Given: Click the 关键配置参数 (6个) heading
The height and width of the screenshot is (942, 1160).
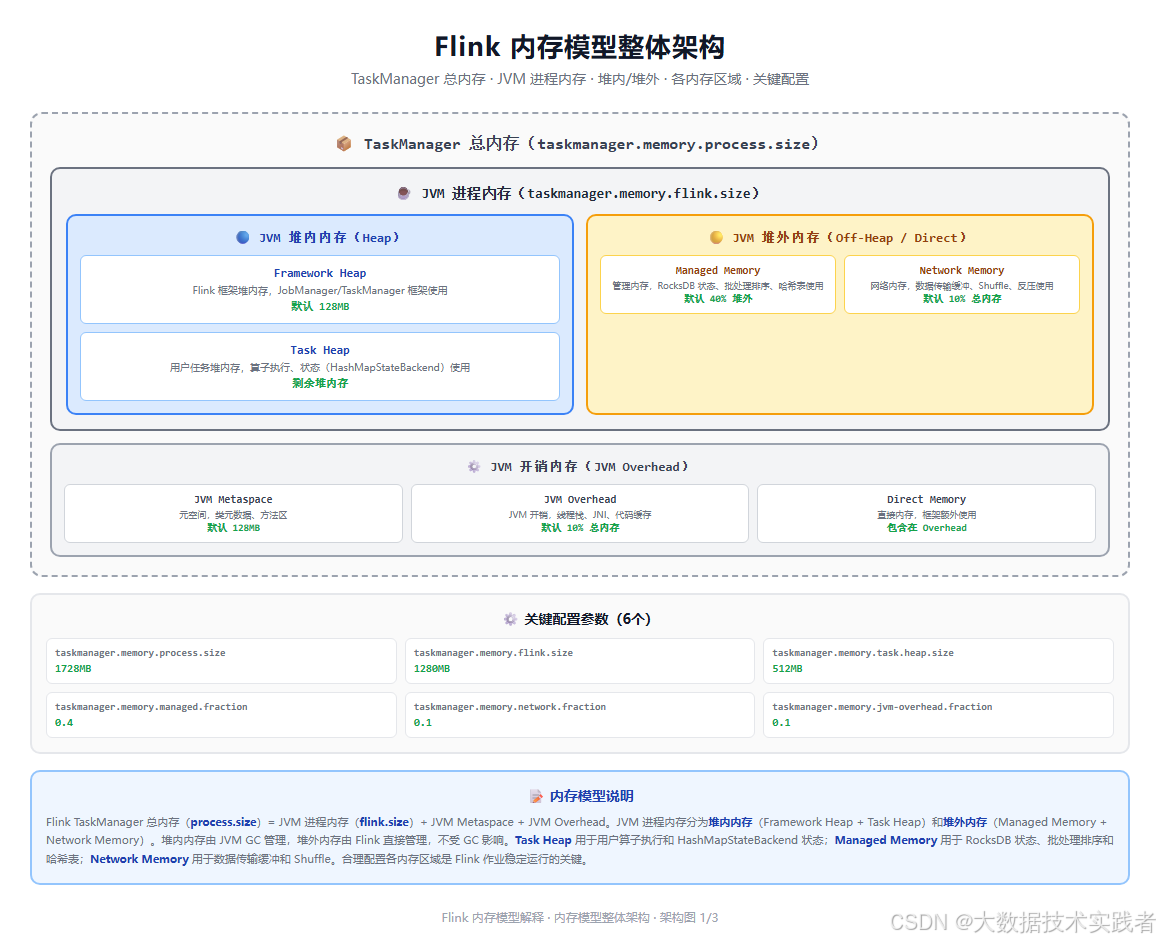Looking at the screenshot, I should click(587, 619).
